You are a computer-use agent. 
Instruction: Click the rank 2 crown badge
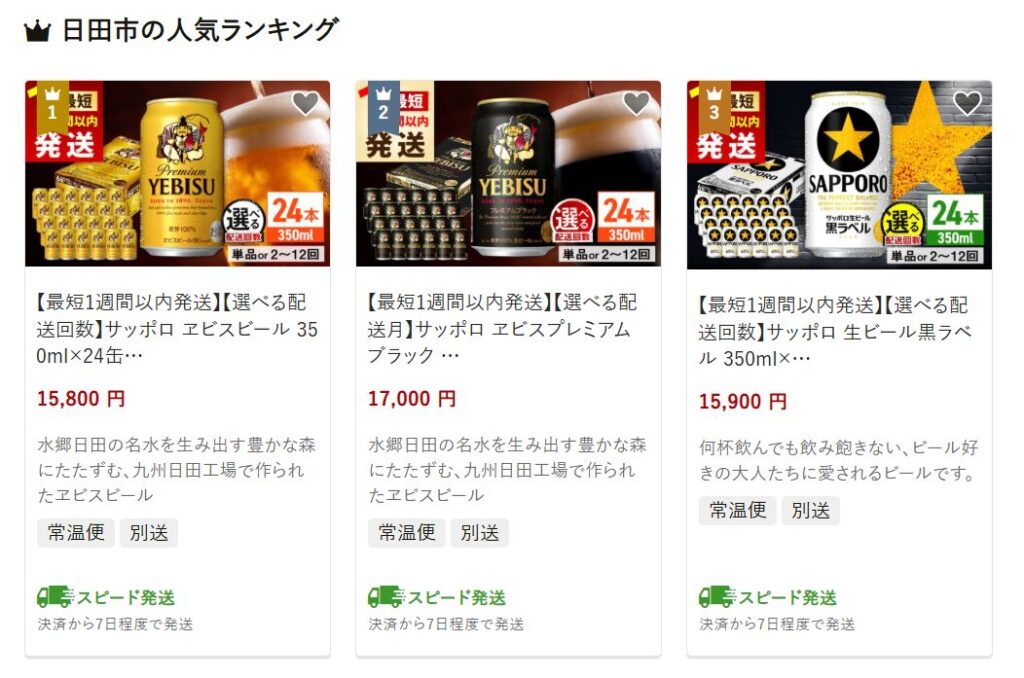pyautogui.click(x=383, y=106)
